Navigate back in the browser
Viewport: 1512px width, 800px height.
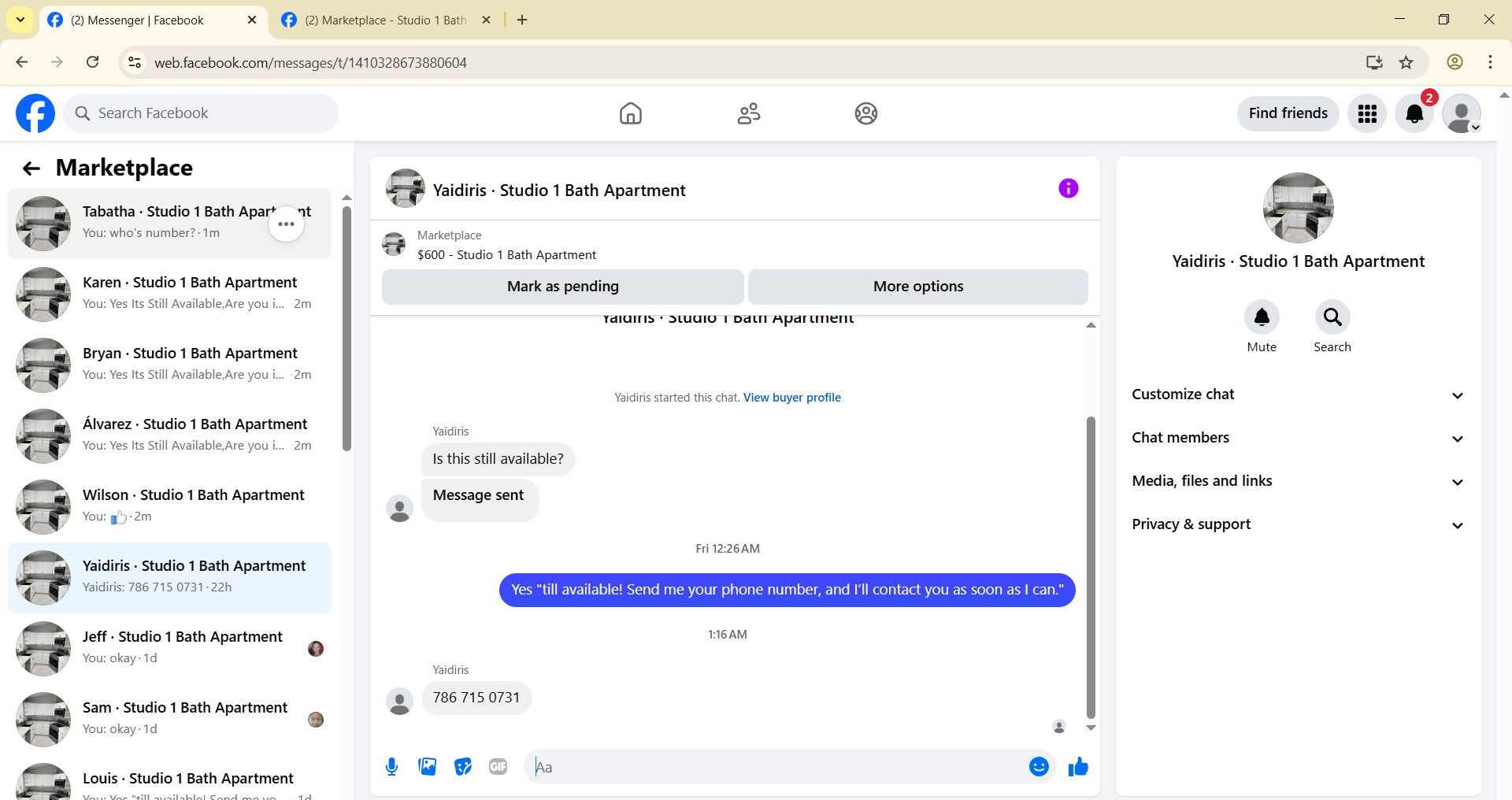point(22,62)
